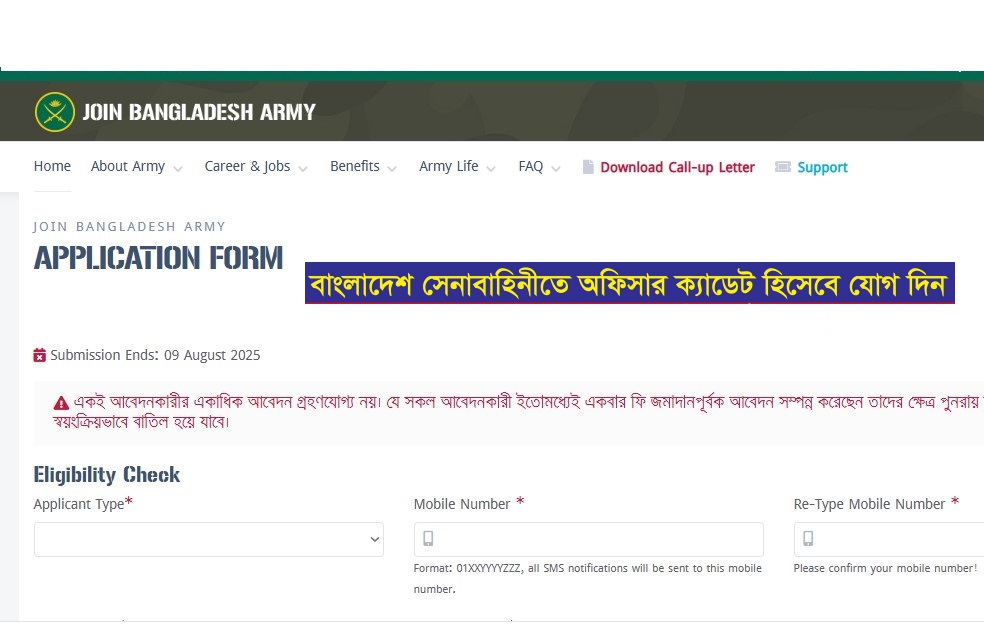Viewport: 984px width, 632px height.
Task: Click the Download Call-up Letter link
Action: [x=678, y=168]
